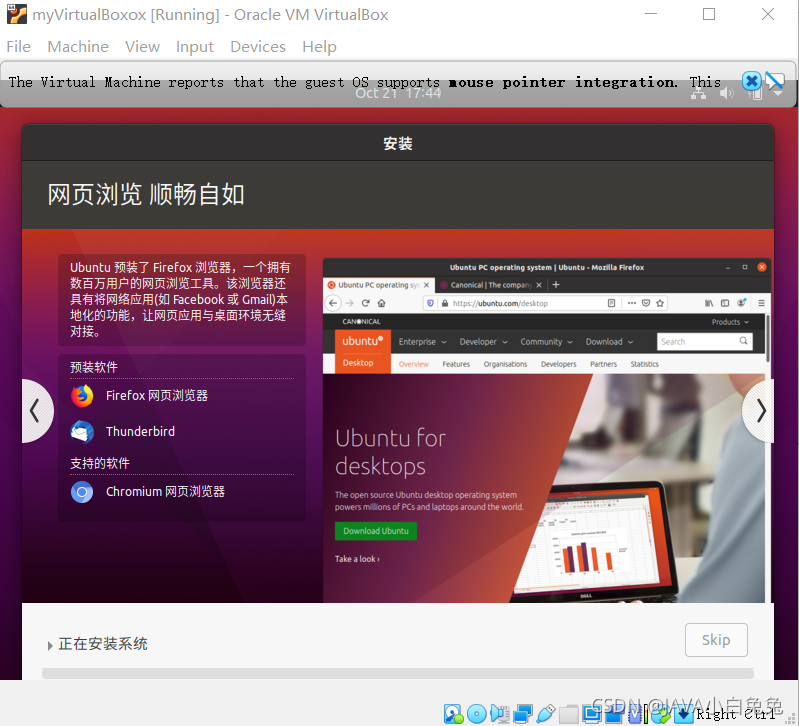This screenshot has width=799, height=726.
Task: Click the Firefox screenshot slide image
Action: (547, 431)
